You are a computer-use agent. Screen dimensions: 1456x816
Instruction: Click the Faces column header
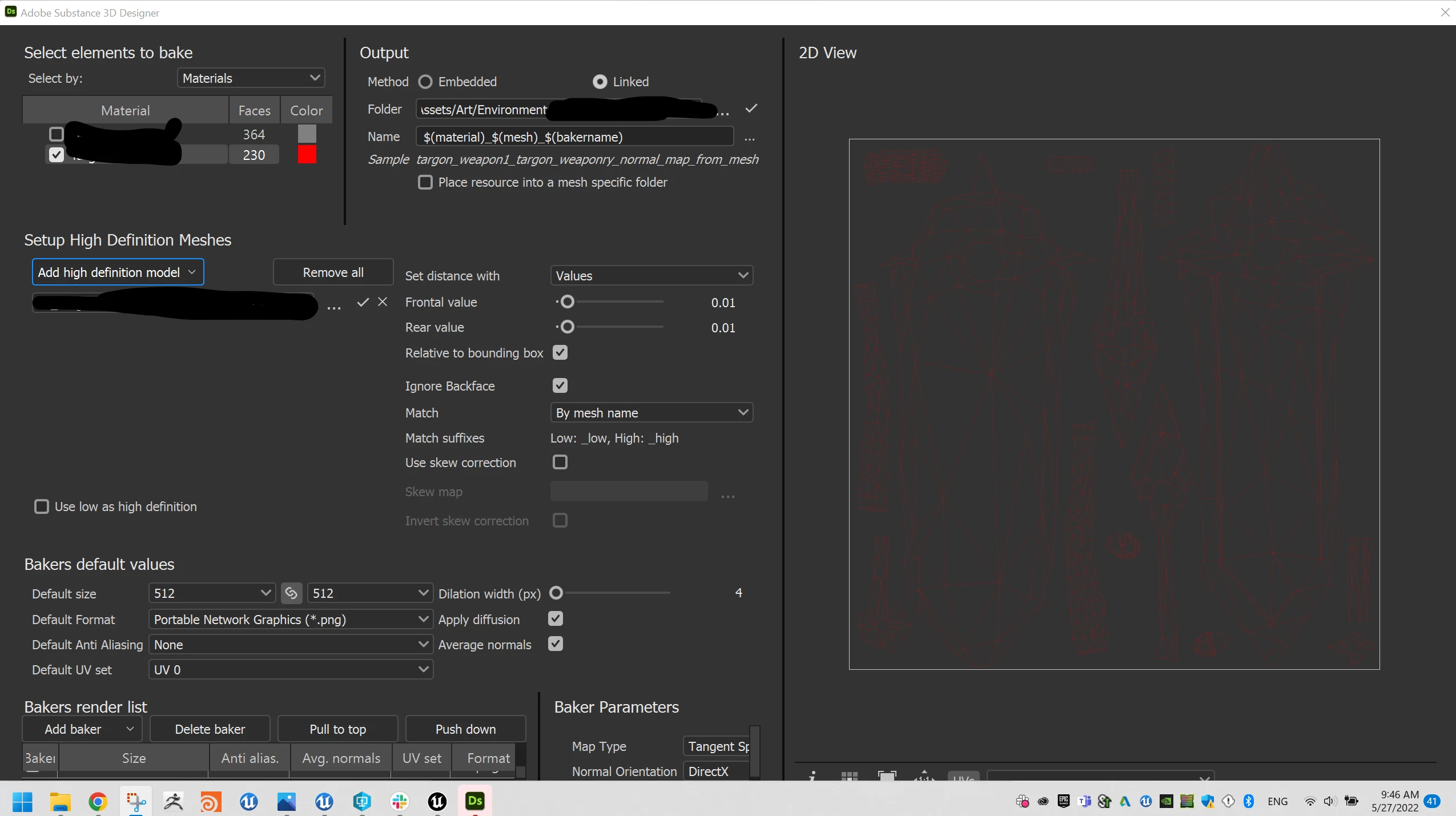click(x=254, y=110)
